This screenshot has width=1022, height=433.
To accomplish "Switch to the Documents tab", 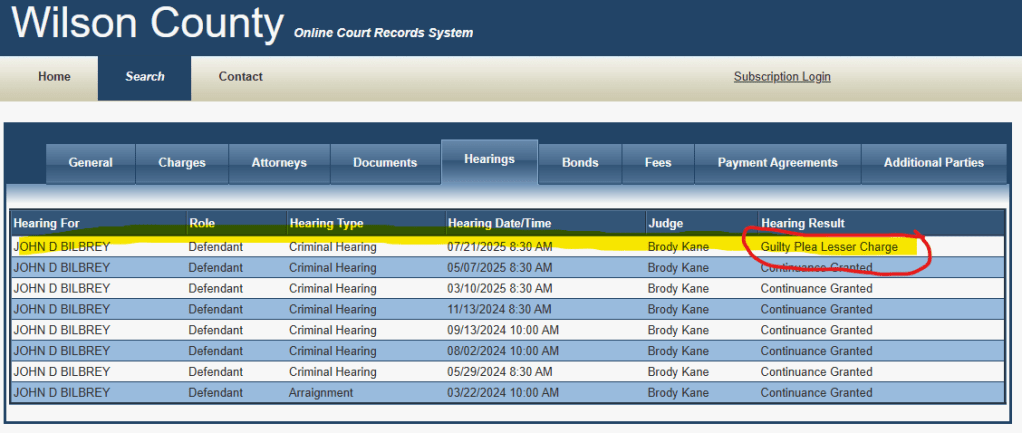I will [385, 163].
